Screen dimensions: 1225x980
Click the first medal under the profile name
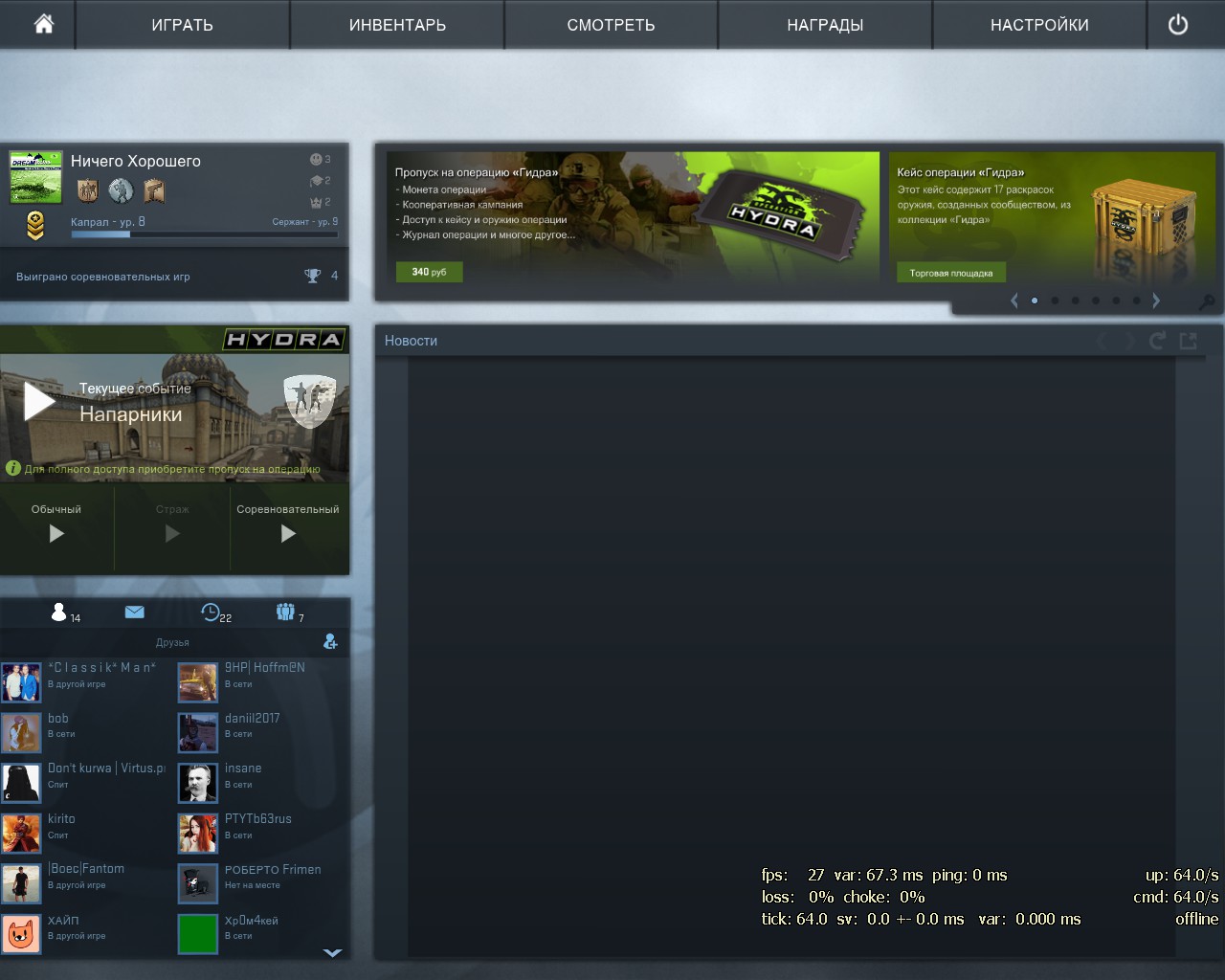click(88, 190)
